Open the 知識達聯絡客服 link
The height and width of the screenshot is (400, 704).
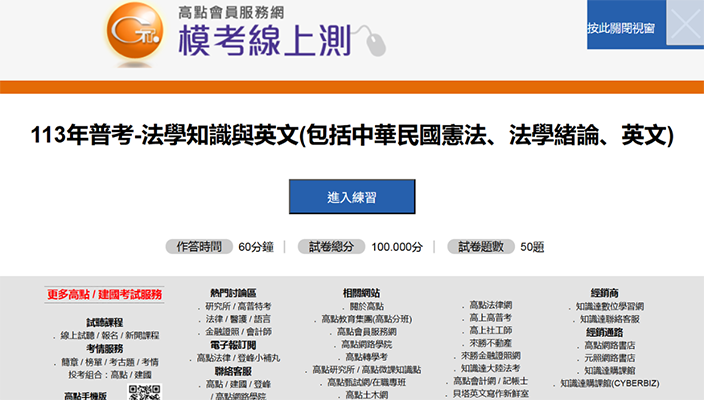(x=610, y=319)
